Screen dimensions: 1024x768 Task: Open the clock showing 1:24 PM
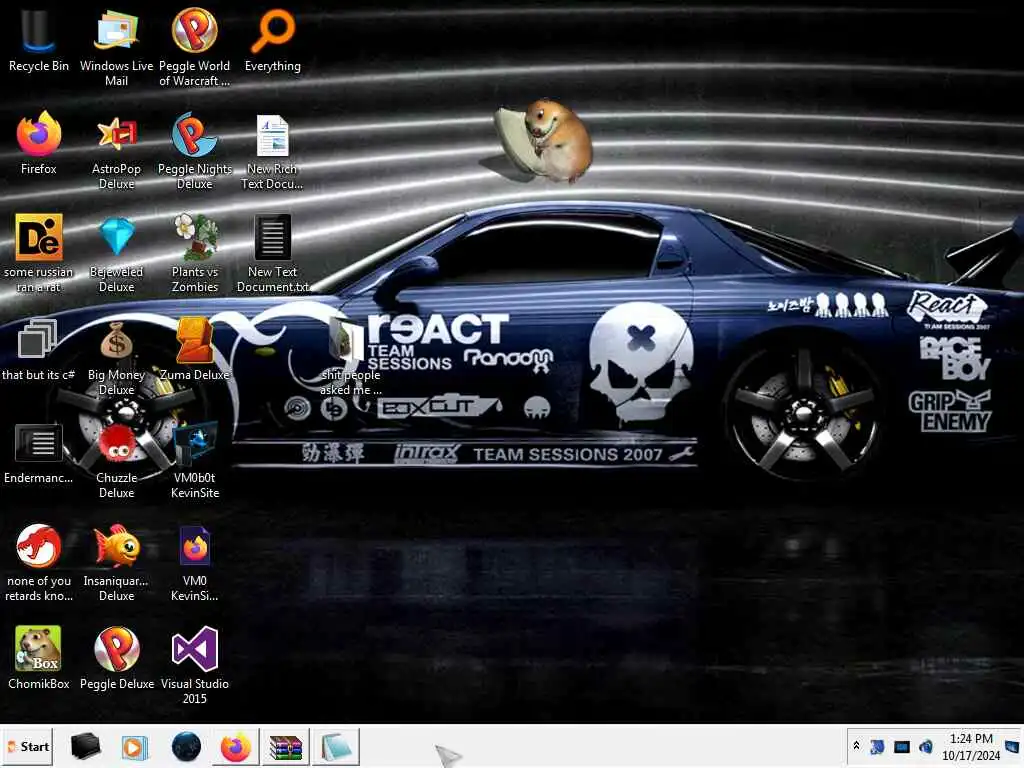[970, 746]
